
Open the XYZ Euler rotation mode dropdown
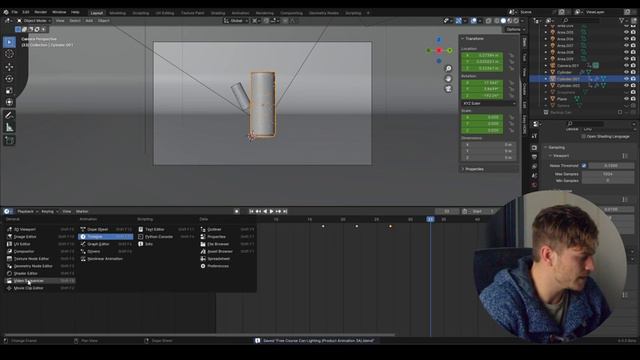tap(489, 104)
